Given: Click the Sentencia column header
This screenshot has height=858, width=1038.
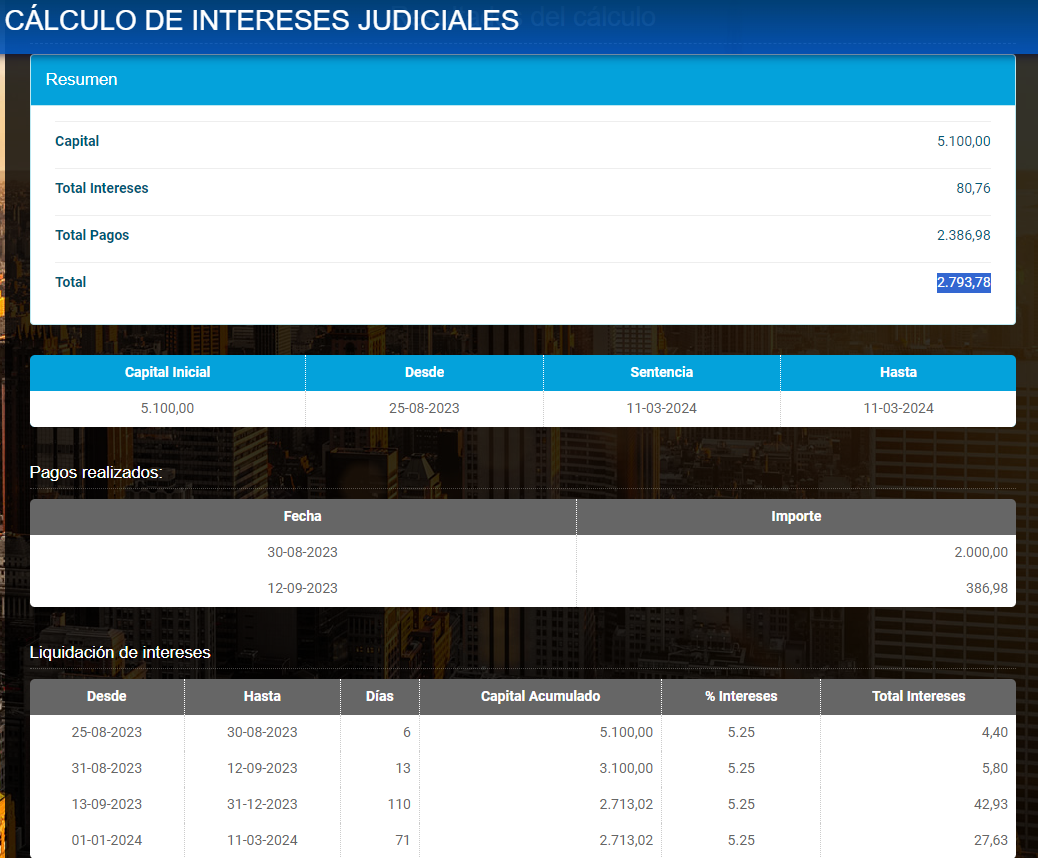Looking at the screenshot, I should (x=661, y=372).
